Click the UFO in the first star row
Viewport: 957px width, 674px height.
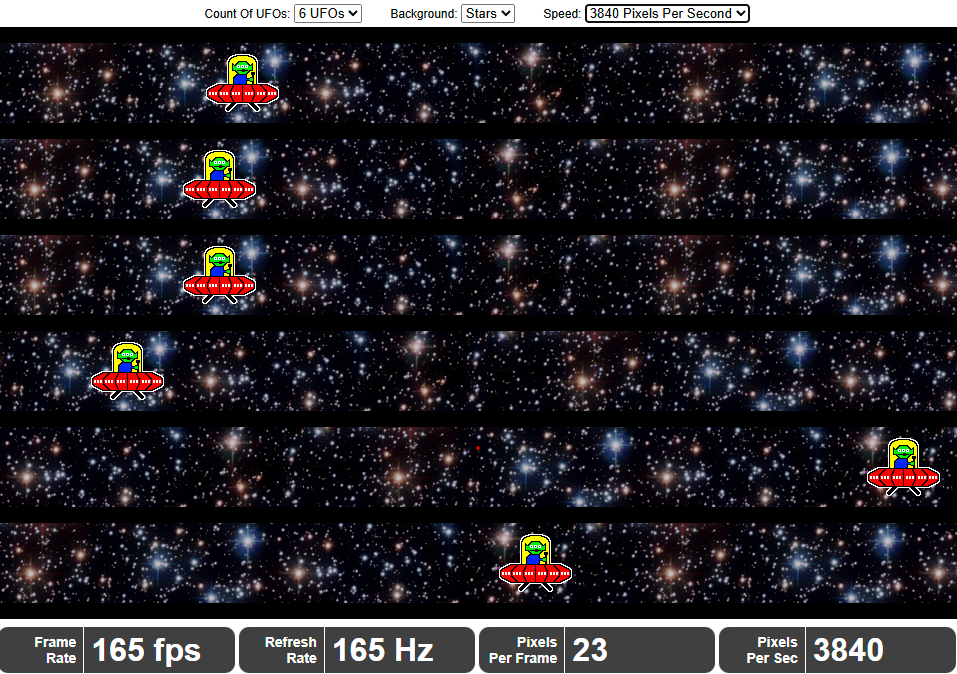242,83
